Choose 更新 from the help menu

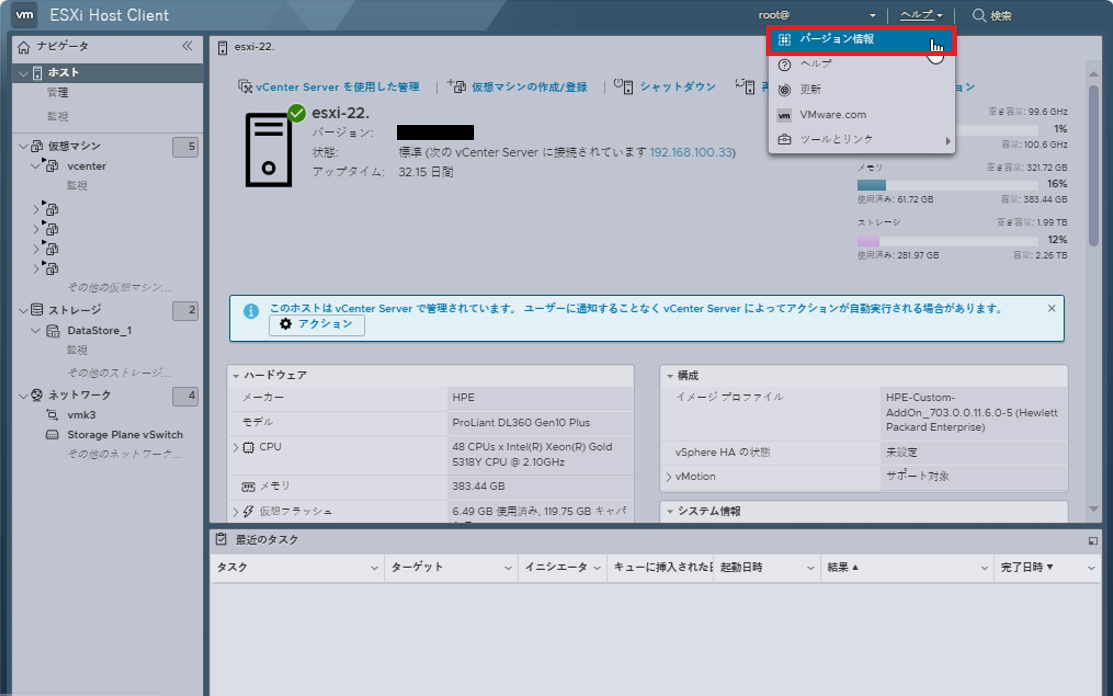click(861, 89)
